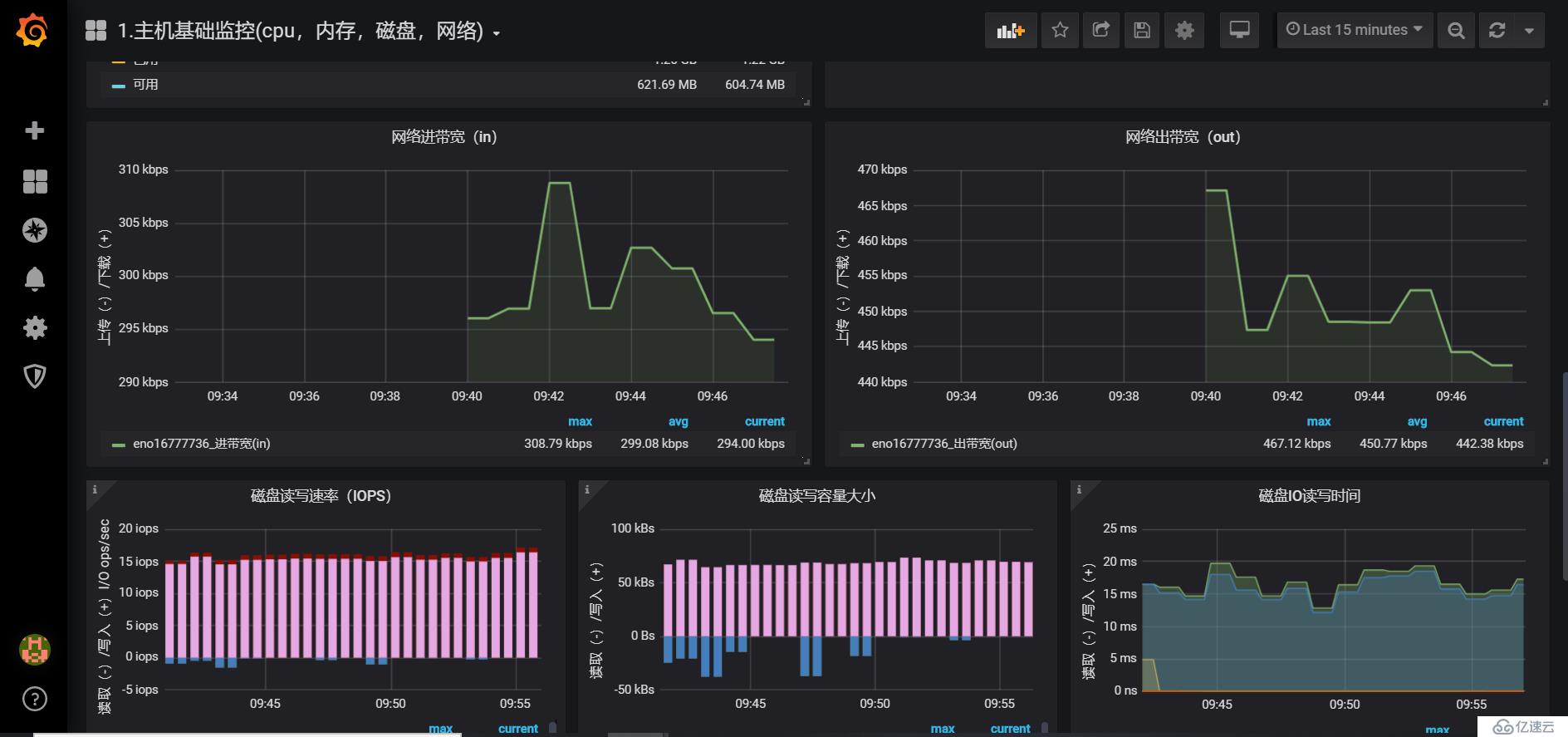Viewport: 1568px width, 737px height.
Task: Show info for the IOPS panel
Action: [x=94, y=489]
